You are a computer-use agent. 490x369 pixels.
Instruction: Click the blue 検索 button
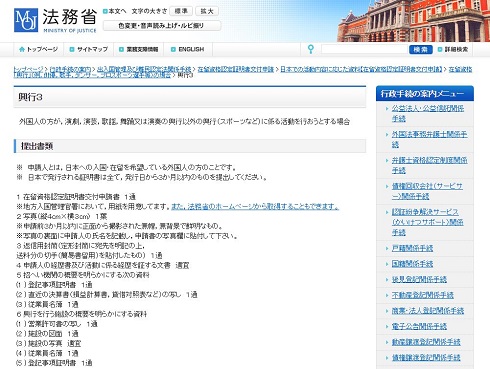pyautogui.click(x=420, y=49)
